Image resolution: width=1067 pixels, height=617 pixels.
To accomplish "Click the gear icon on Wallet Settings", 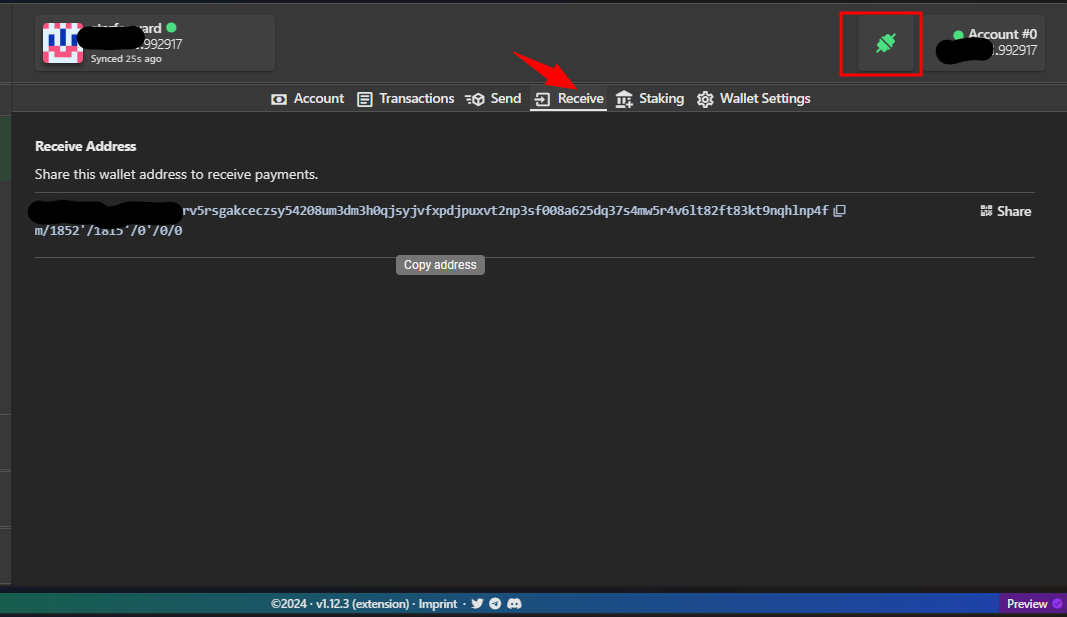I will [x=705, y=98].
